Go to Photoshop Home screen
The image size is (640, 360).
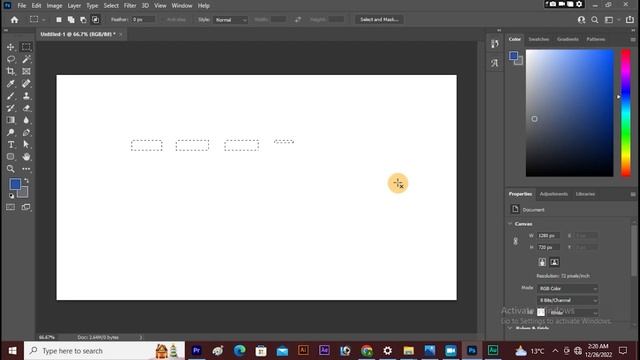(x=14, y=20)
